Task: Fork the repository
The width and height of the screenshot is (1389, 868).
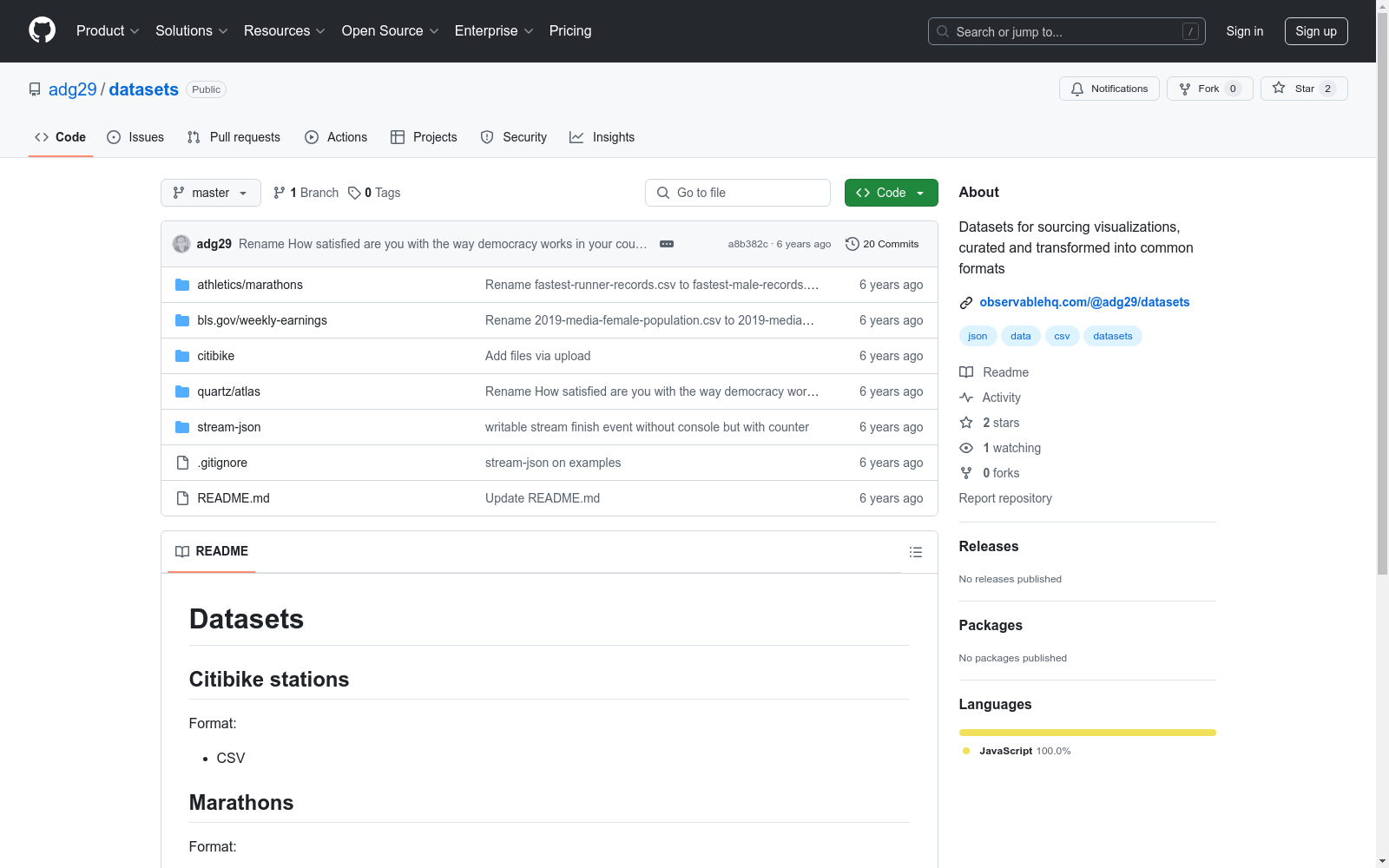Action: (x=1210, y=89)
